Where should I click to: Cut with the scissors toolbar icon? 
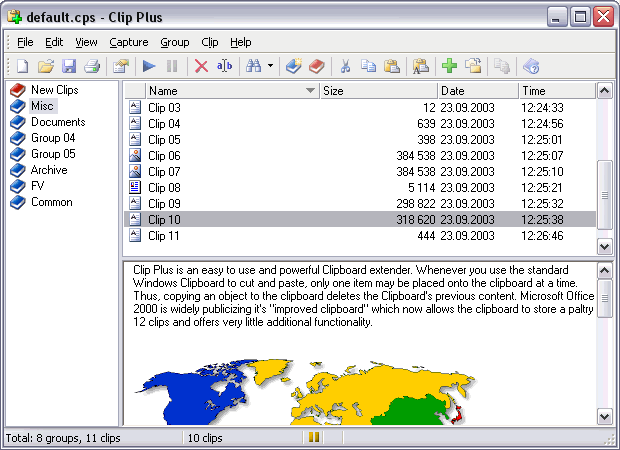pyautogui.click(x=346, y=66)
